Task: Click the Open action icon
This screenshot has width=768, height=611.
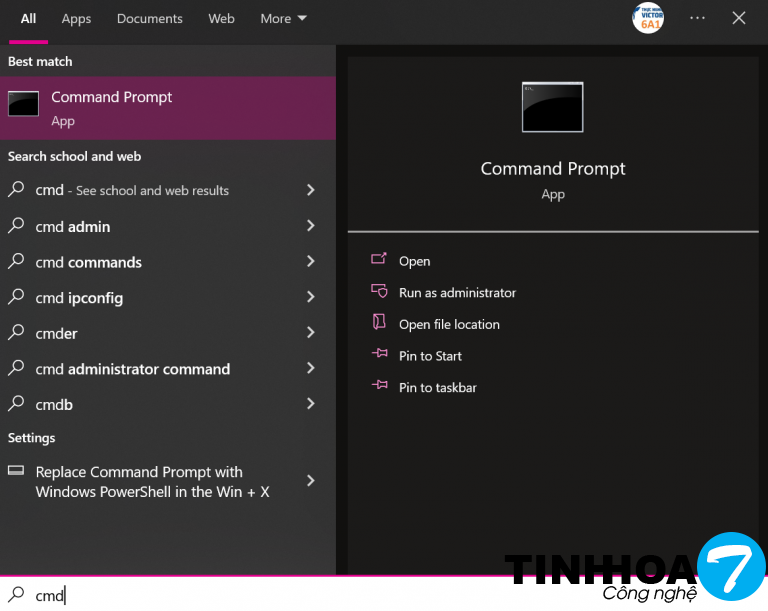Action: pos(379,260)
